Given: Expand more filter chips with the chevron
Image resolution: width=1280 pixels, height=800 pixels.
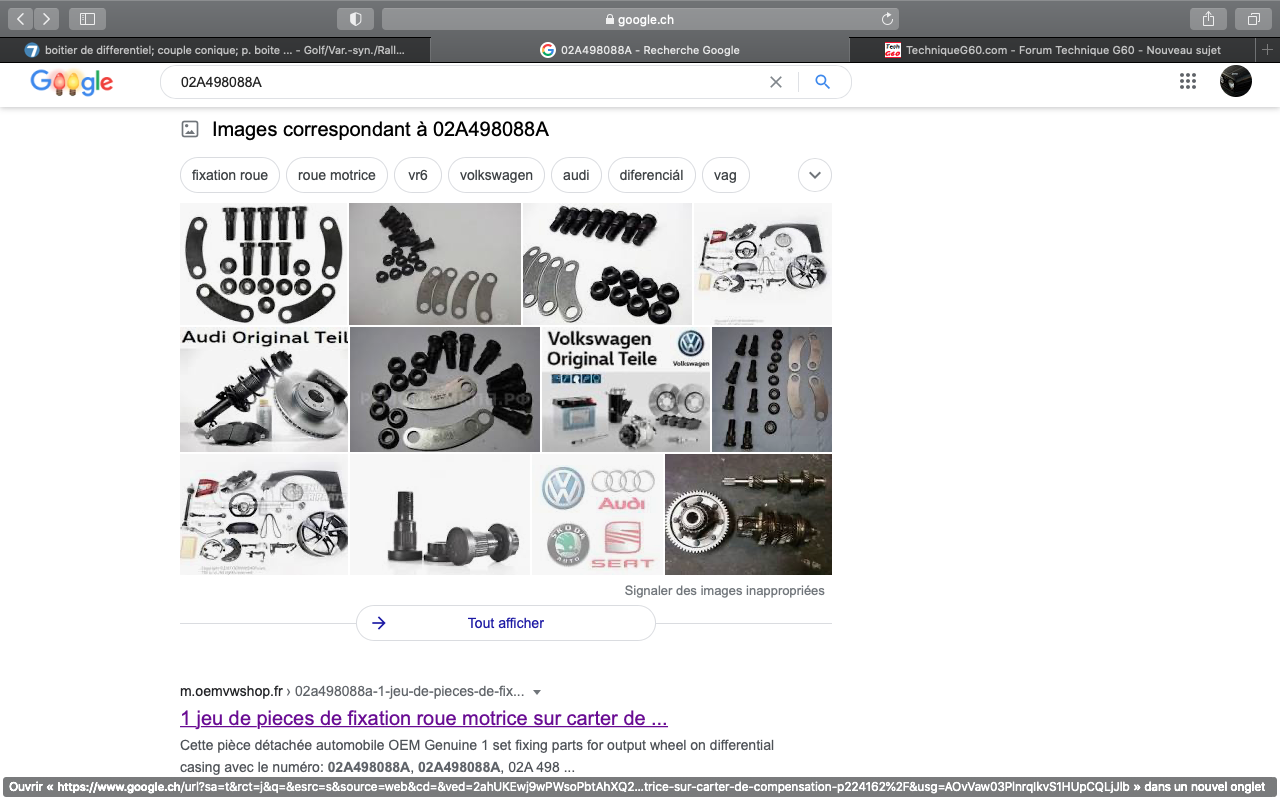Looking at the screenshot, I should pos(815,175).
